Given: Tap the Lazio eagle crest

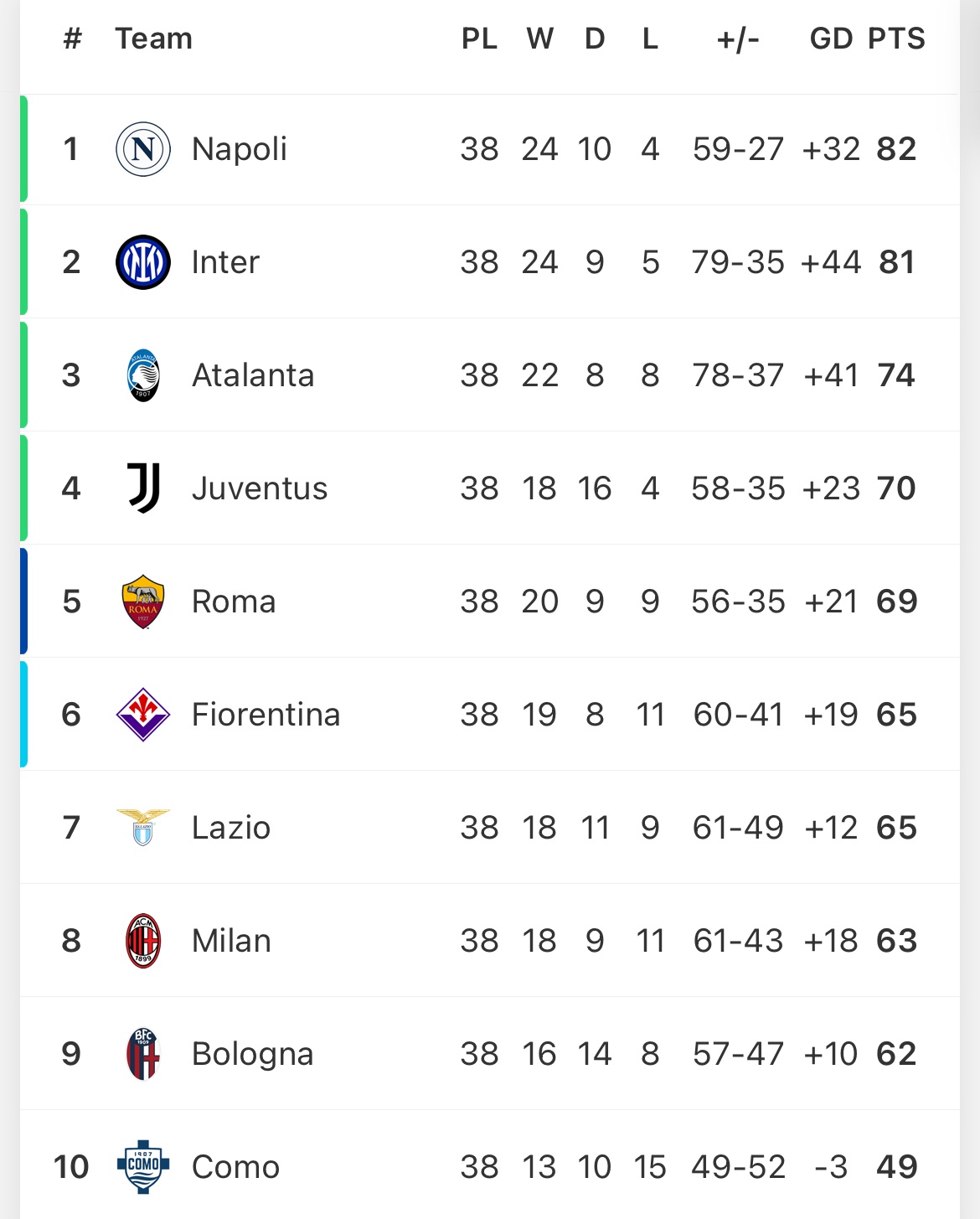Looking at the screenshot, I should click(143, 828).
